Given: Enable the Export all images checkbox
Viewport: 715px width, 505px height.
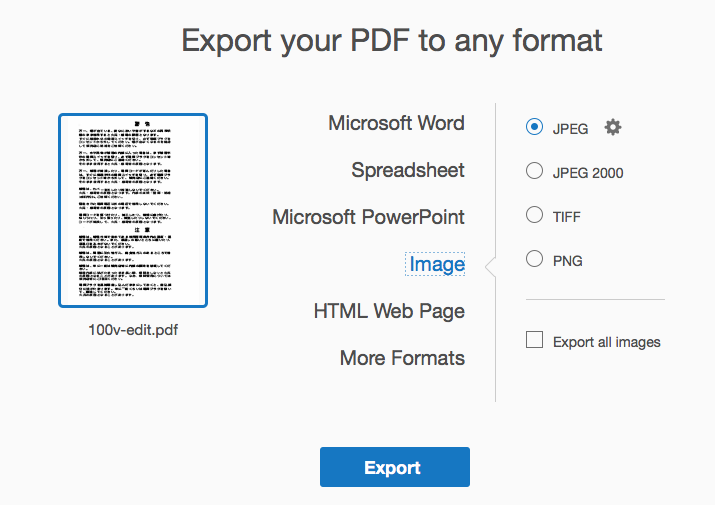Looking at the screenshot, I should [534, 341].
